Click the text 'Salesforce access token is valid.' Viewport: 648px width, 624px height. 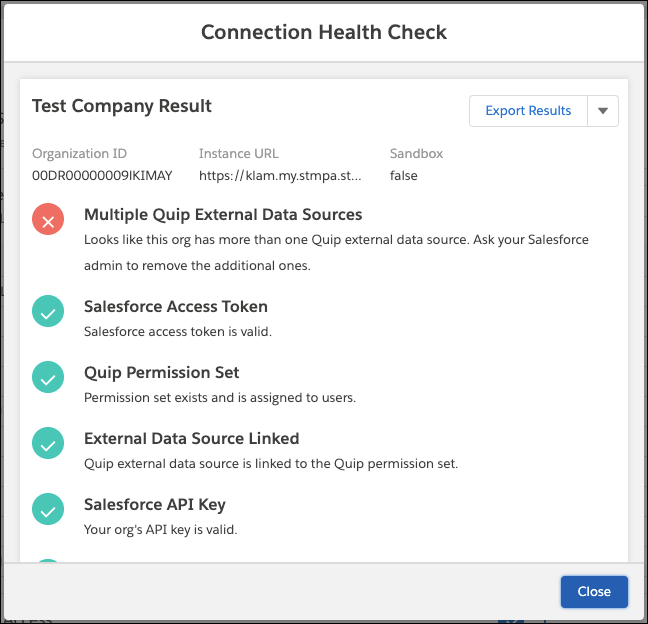click(178, 332)
